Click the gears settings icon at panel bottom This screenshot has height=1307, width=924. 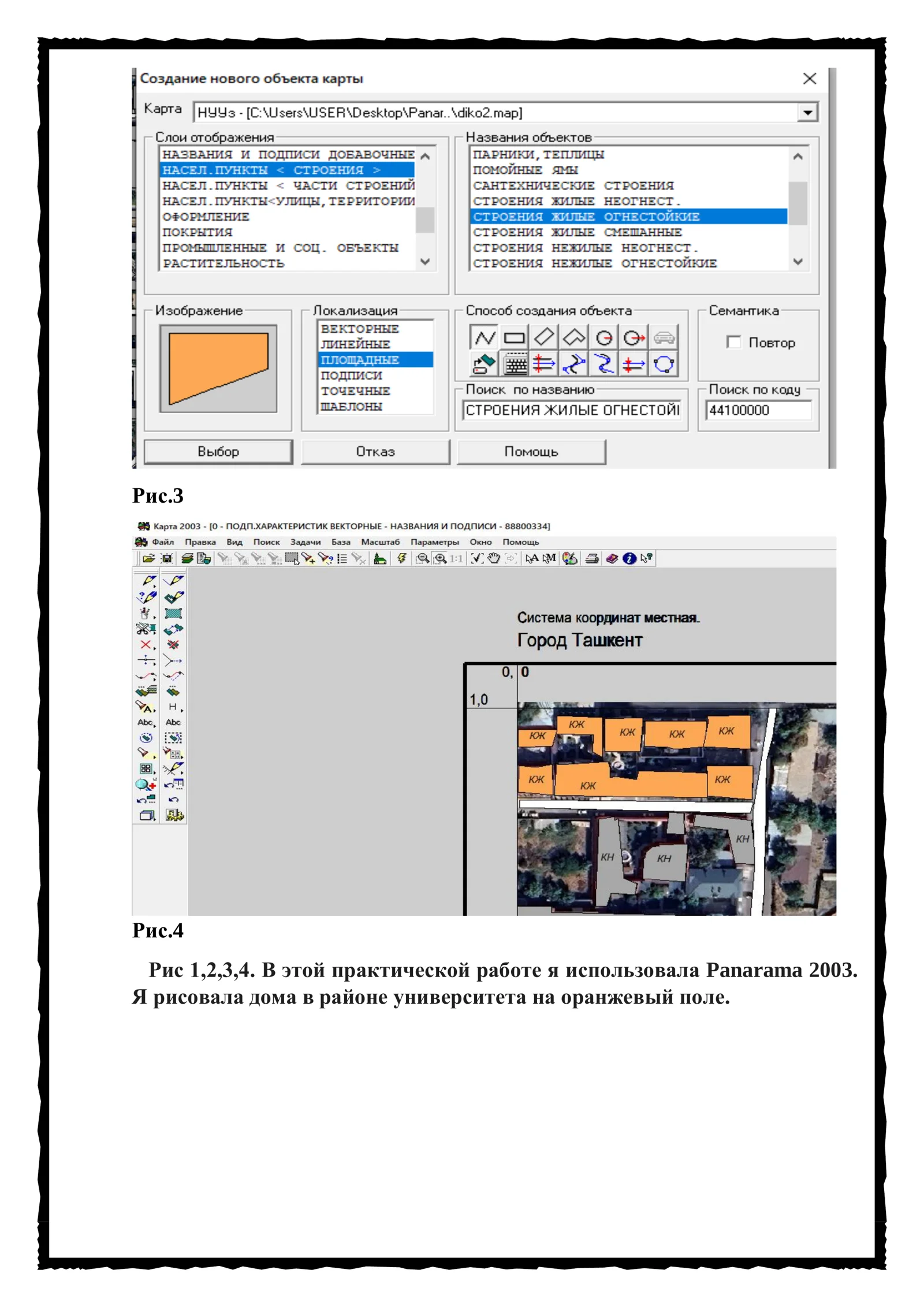(174, 815)
